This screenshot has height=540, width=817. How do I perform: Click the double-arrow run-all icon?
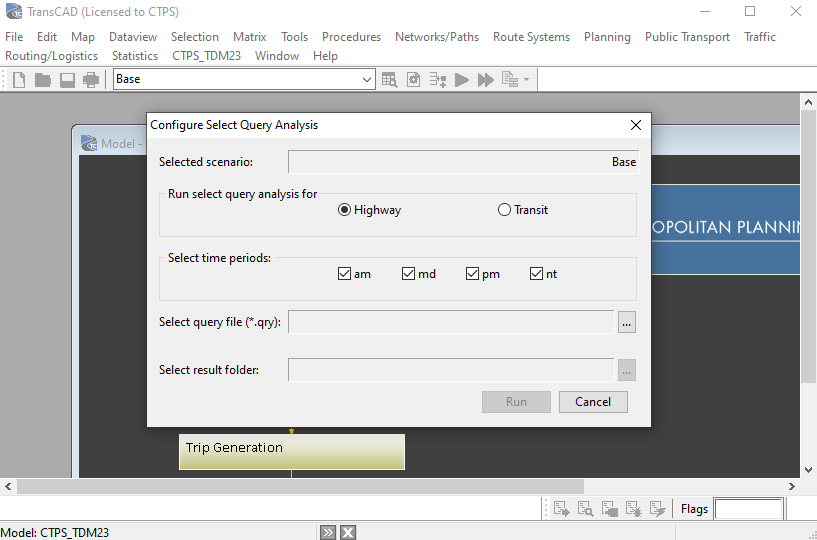486,80
